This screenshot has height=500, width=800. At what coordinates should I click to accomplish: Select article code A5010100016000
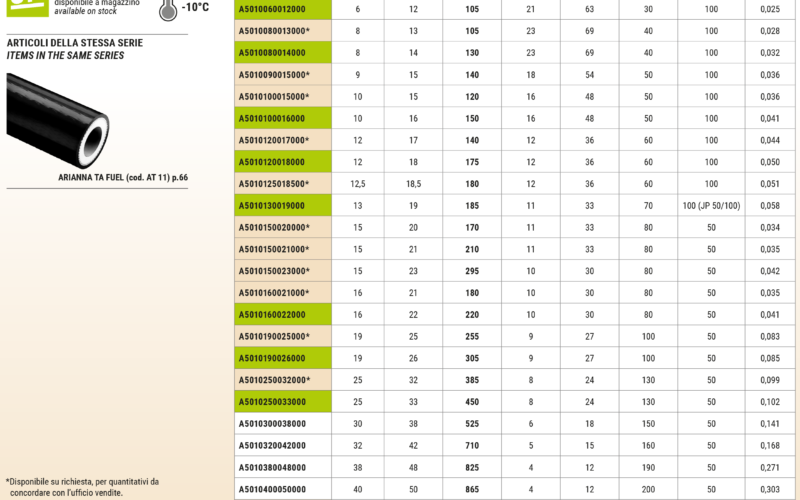point(273,118)
